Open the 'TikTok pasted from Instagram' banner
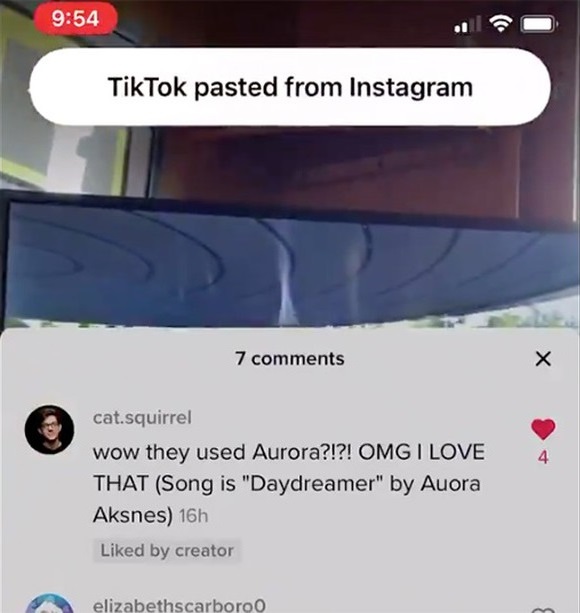 [290, 87]
